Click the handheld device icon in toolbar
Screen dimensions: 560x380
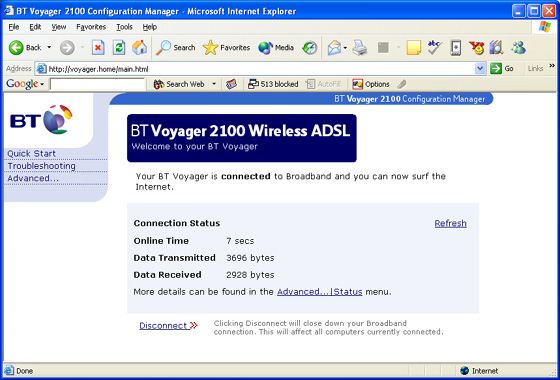(456, 48)
